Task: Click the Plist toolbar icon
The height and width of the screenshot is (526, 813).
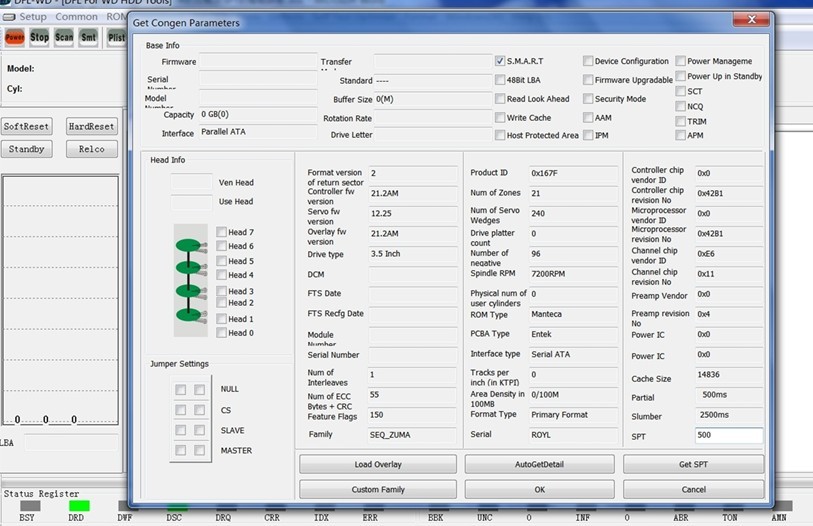Action: [116, 37]
